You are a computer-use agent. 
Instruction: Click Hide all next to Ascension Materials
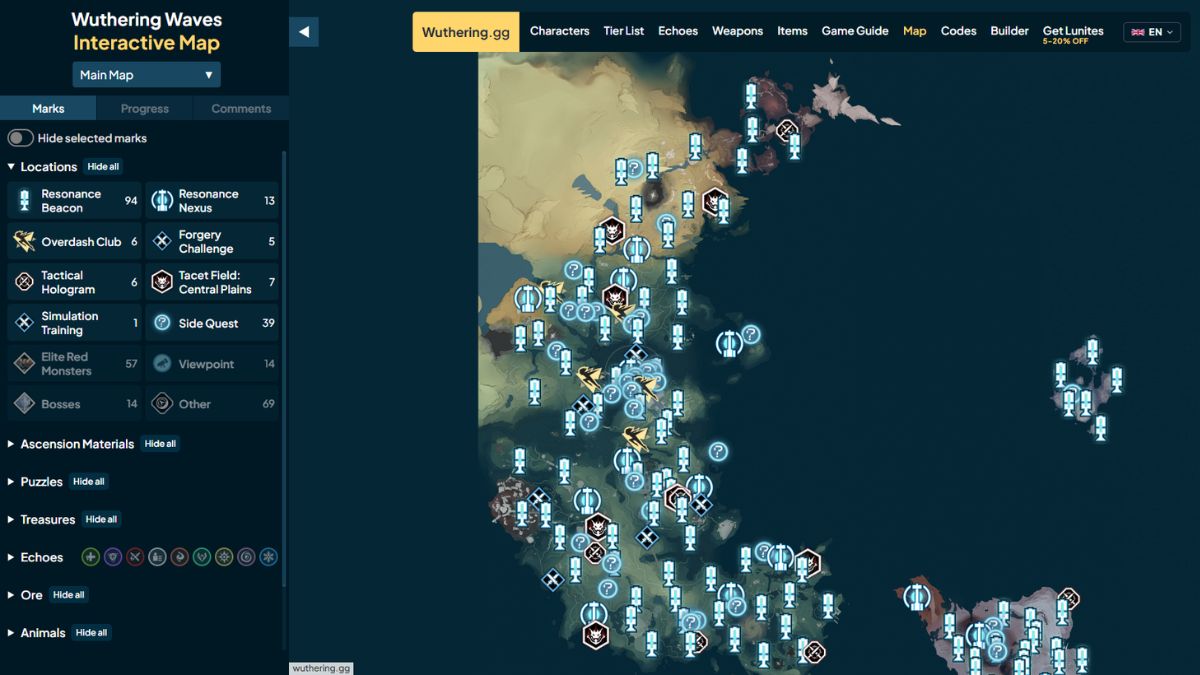160,444
